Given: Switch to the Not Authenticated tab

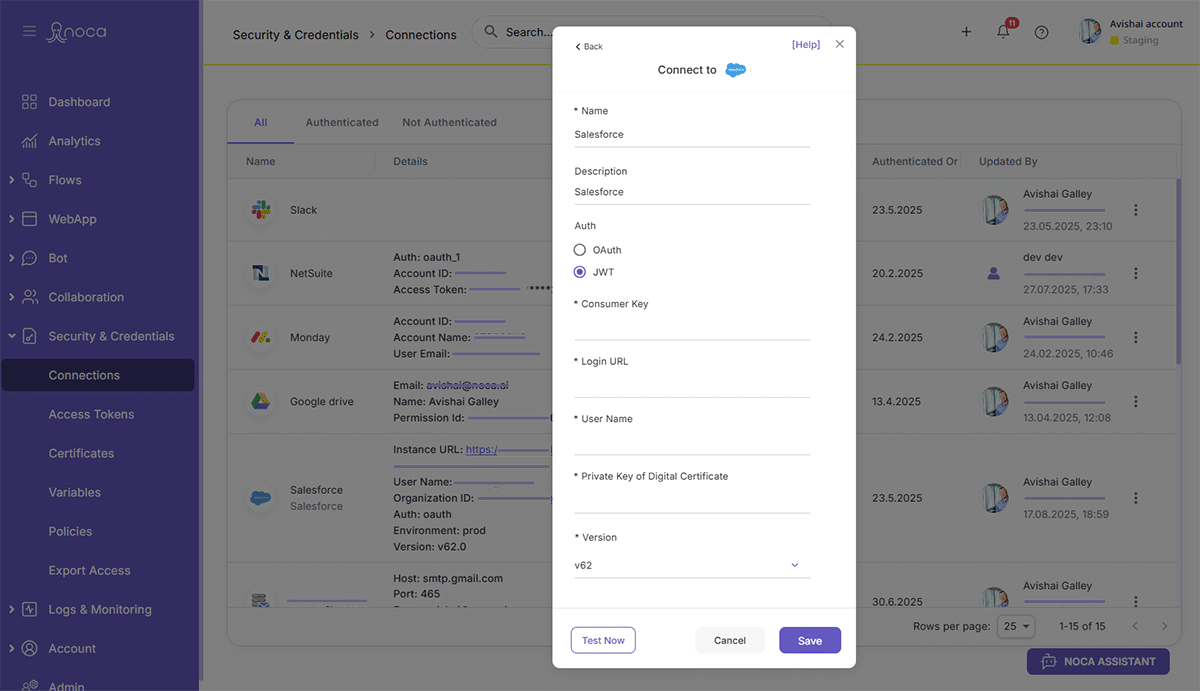Looking at the screenshot, I should click(x=449, y=122).
